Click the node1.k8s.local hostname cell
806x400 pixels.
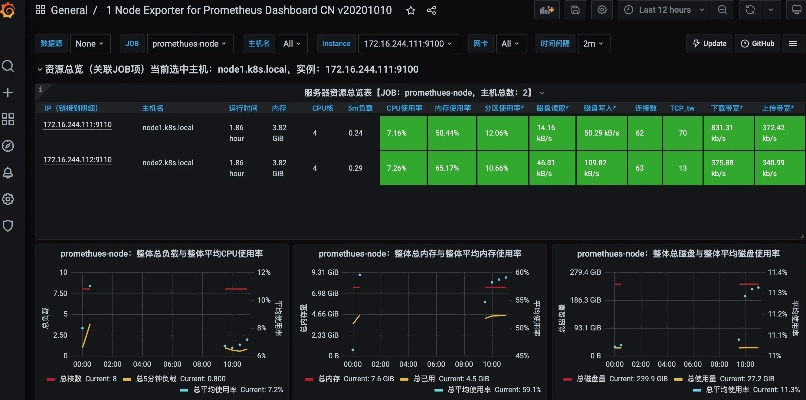click(x=168, y=128)
